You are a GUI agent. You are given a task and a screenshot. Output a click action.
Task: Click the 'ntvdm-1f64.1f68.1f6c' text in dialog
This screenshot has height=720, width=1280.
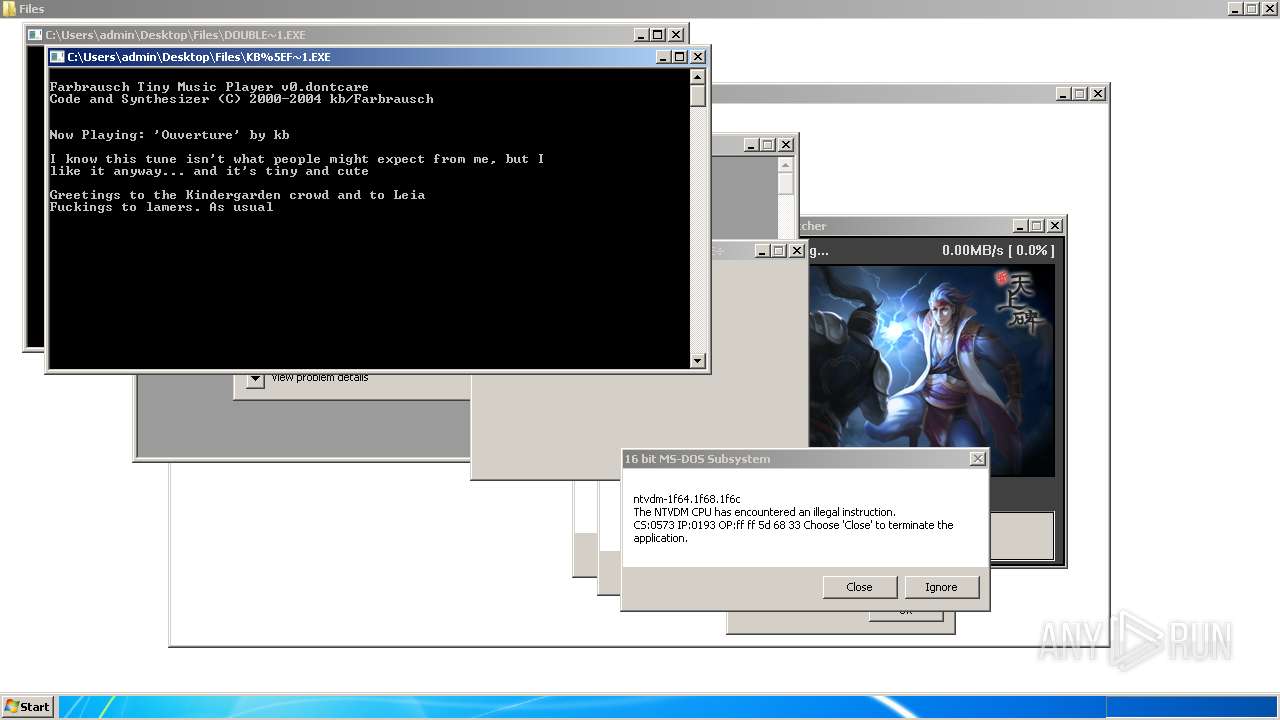pyautogui.click(x=686, y=499)
